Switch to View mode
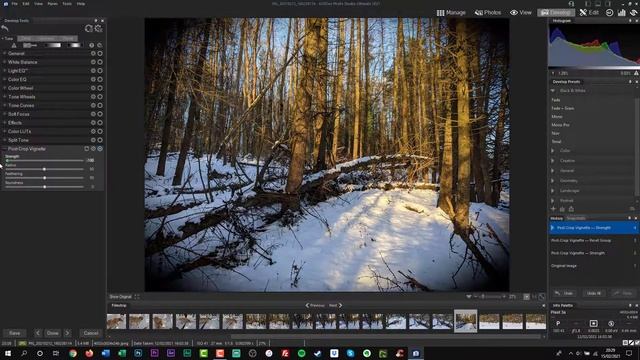 [521, 13]
